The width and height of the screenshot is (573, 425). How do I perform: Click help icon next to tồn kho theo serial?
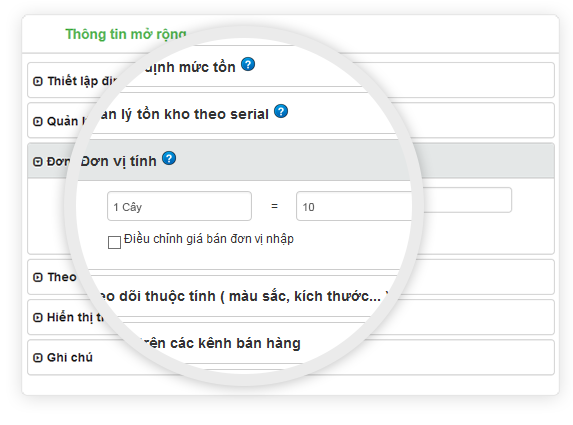tap(281, 111)
